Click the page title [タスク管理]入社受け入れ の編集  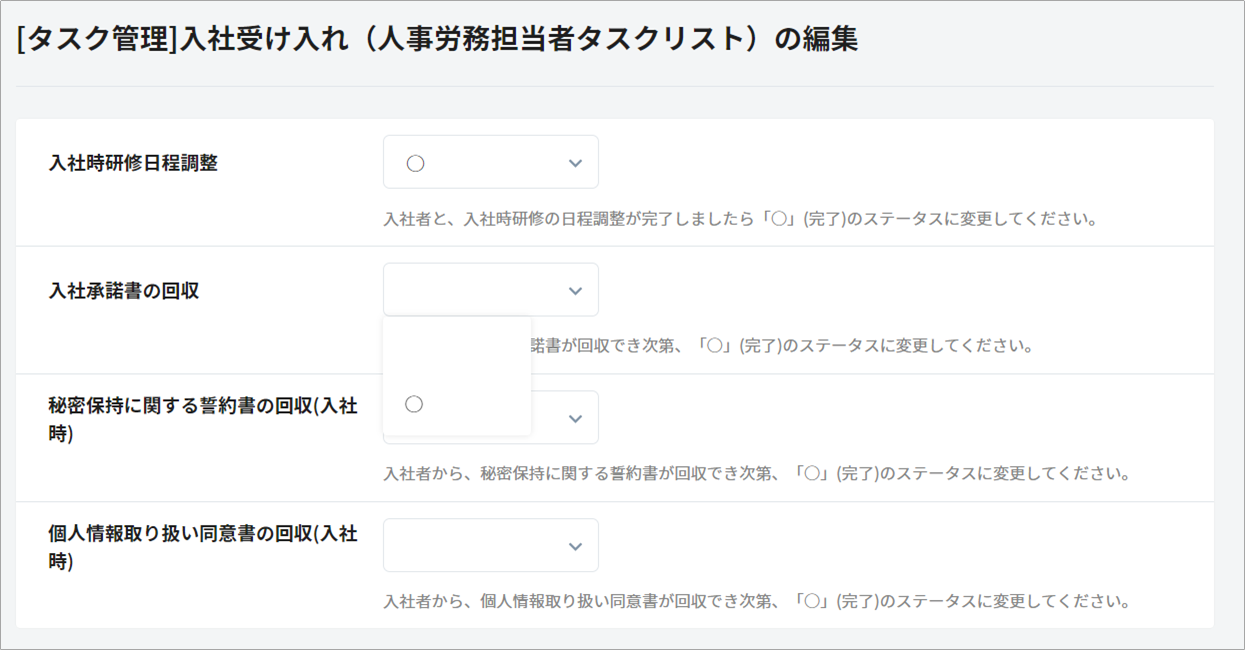(437, 40)
